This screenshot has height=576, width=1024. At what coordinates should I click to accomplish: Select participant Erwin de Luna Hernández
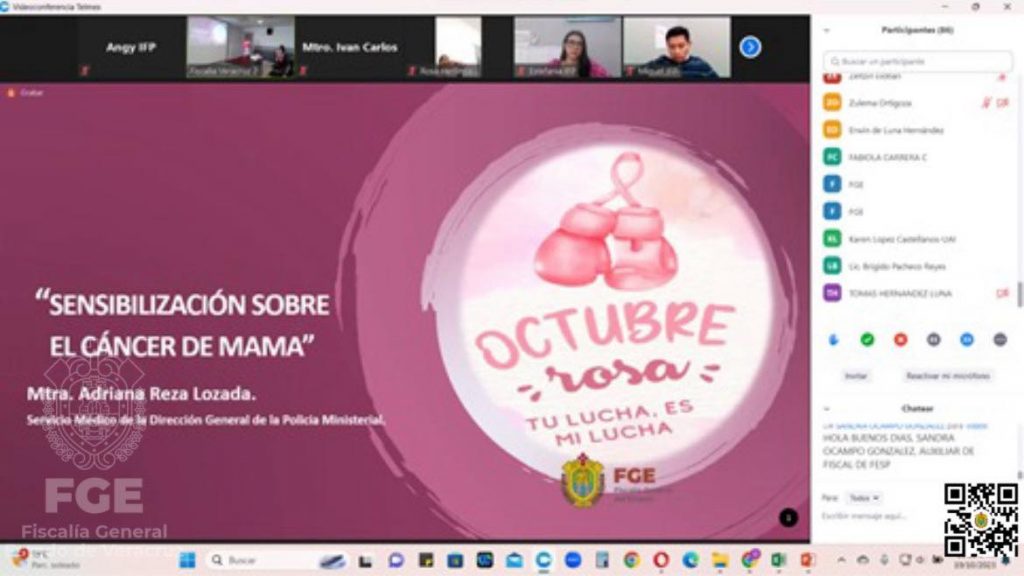pyautogui.click(x=914, y=130)
